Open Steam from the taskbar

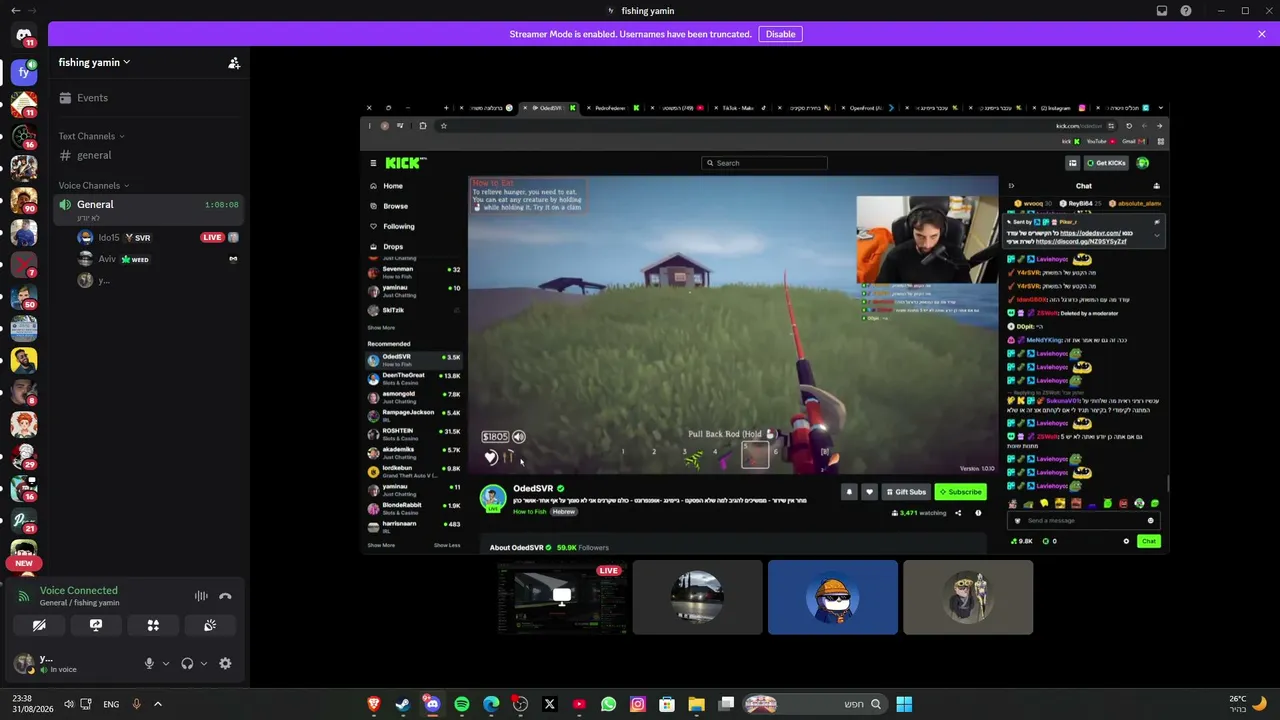[403, 704]
